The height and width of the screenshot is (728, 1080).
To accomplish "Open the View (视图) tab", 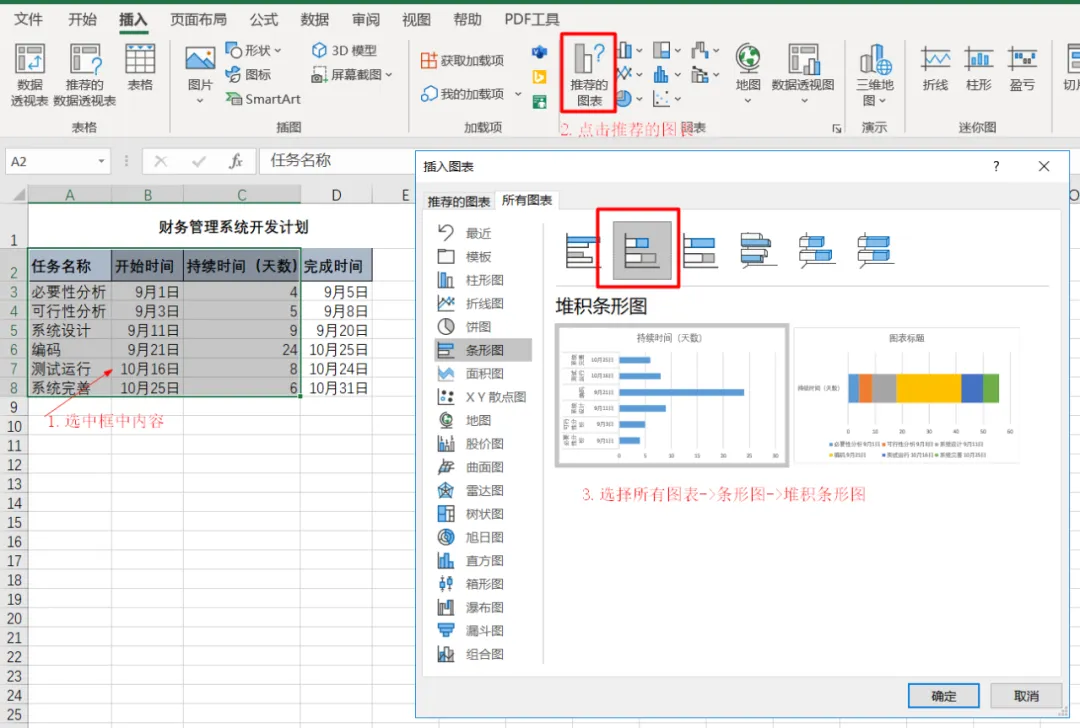I will (416, 19).
